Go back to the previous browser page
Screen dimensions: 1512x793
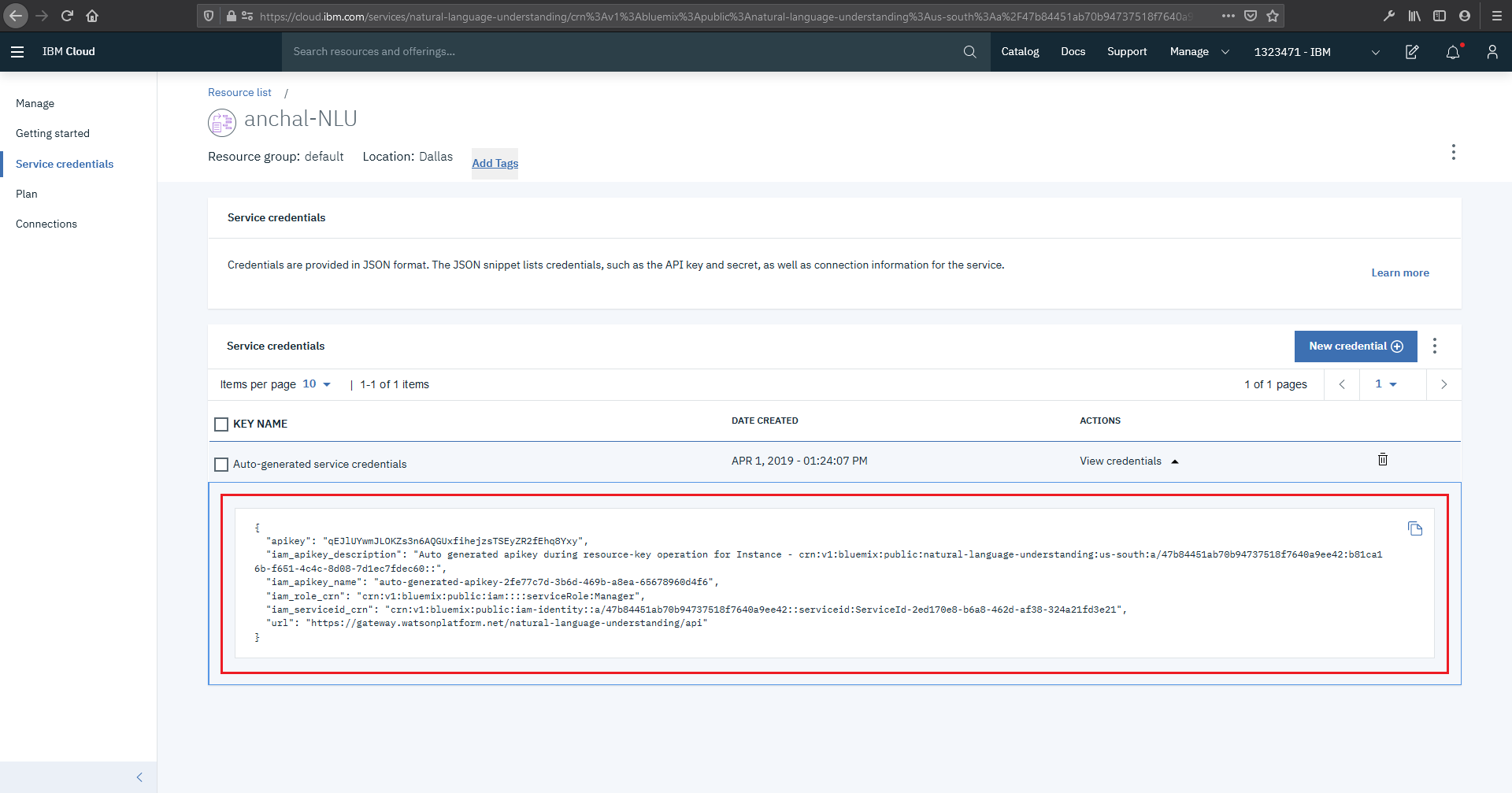[x=16, y=16]
